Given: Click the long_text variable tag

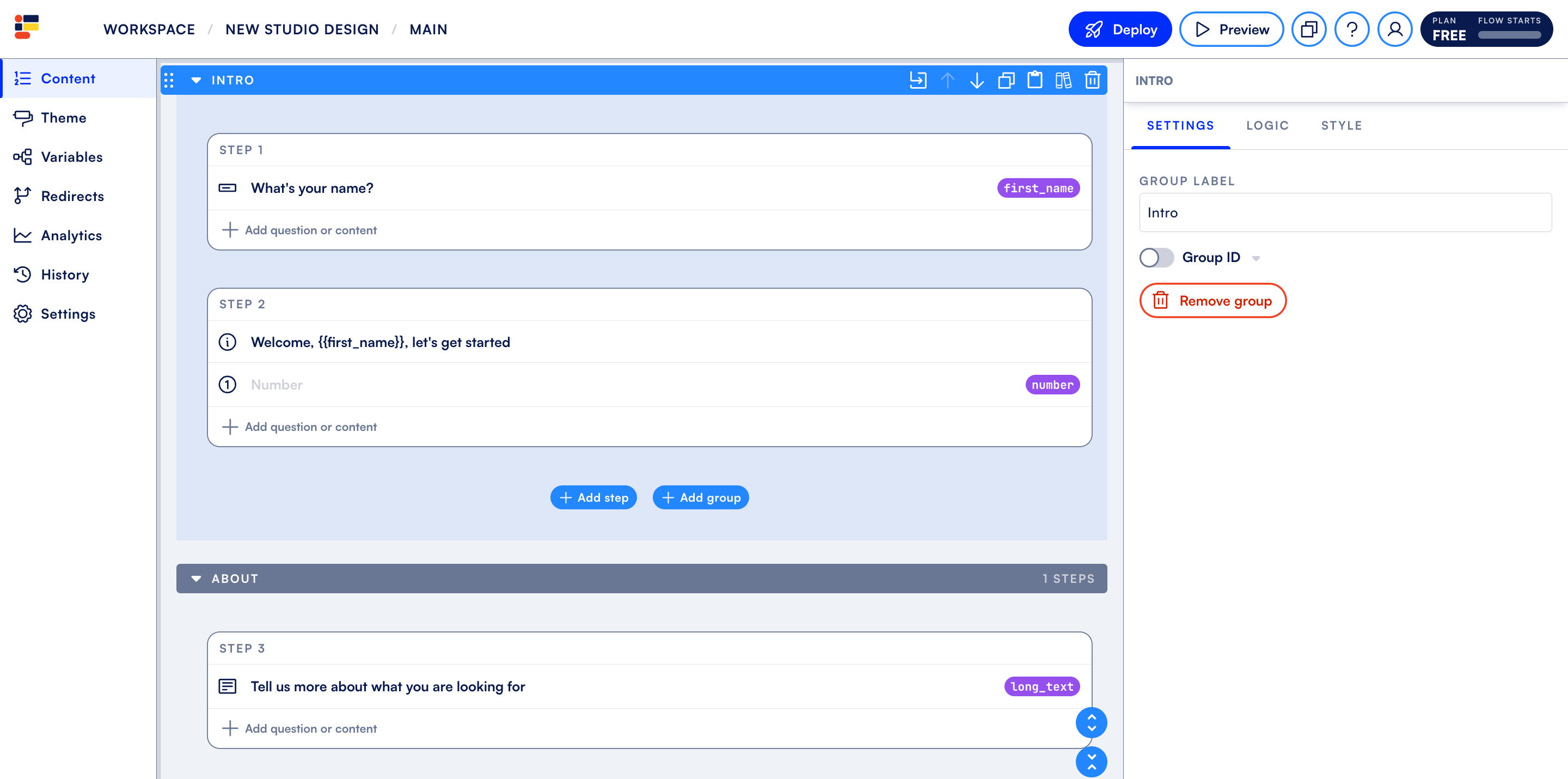Looking at the screenshot, I should tap(1042, 686).
